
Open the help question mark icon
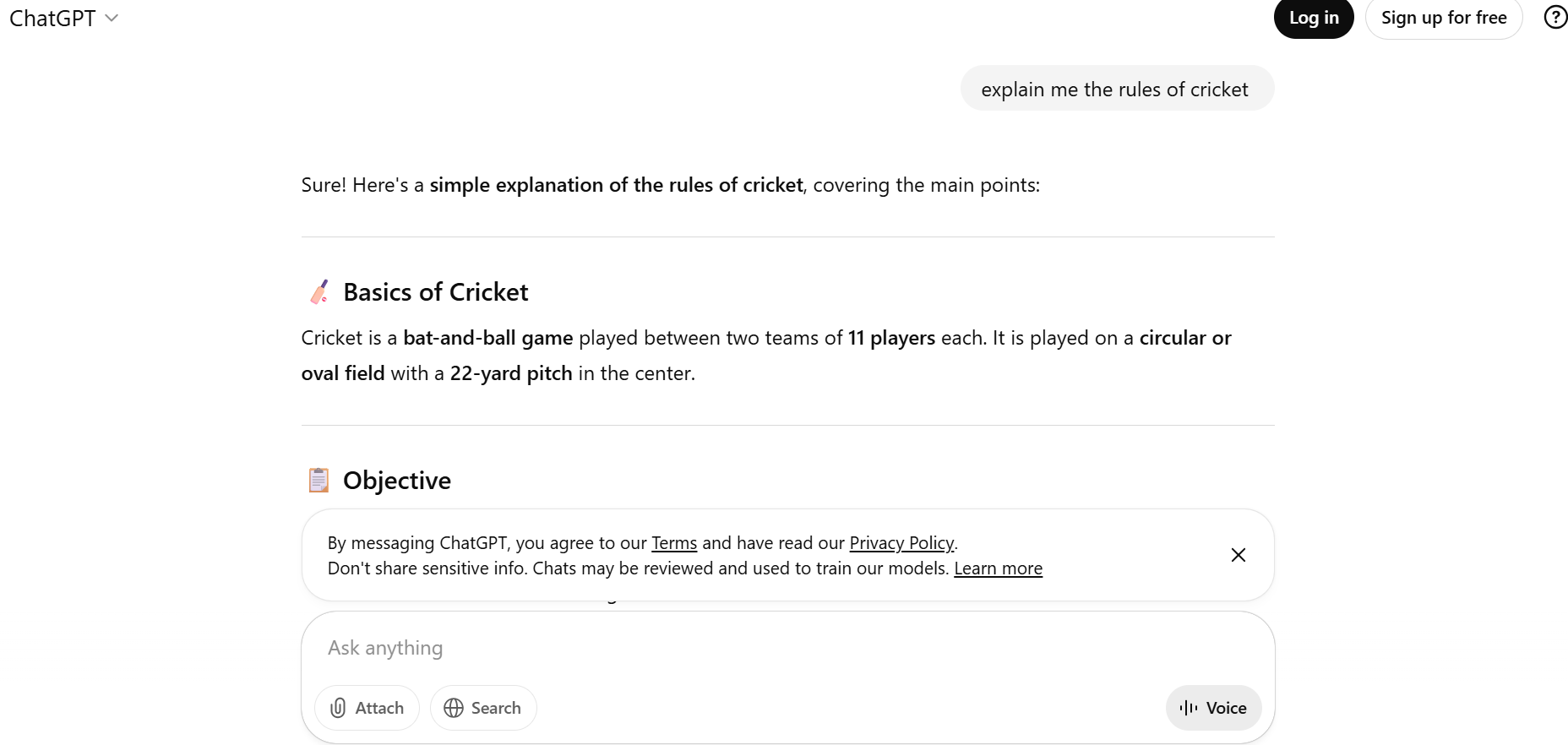tap(1555, 18)
